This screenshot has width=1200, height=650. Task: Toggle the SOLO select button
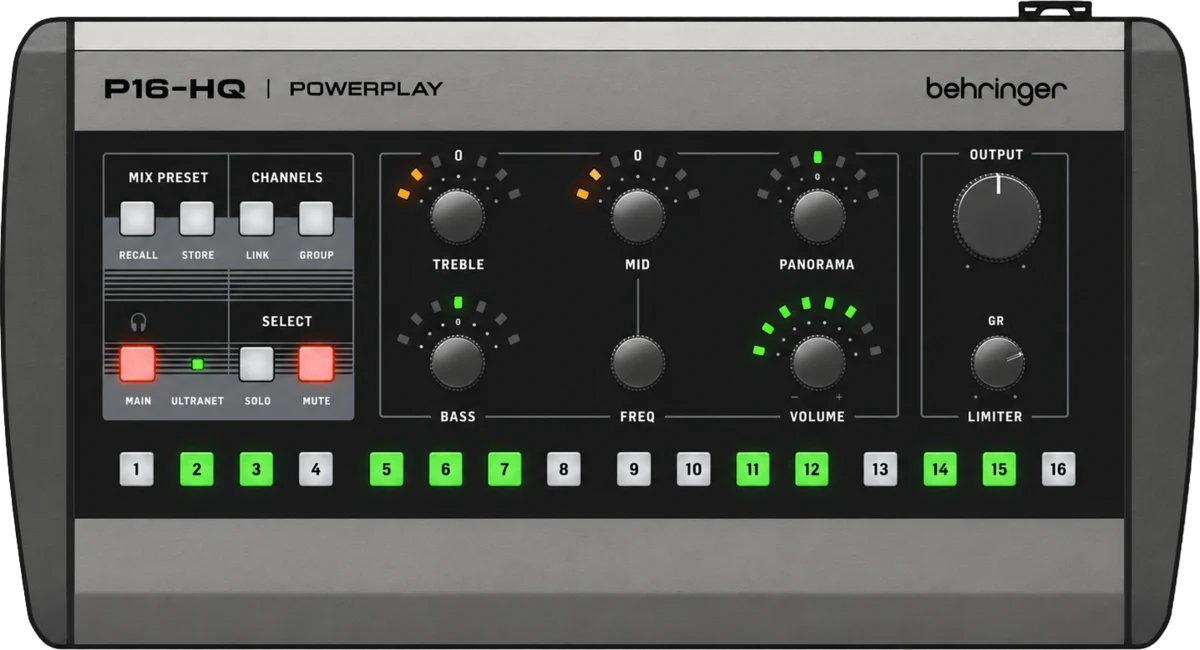coord(257,363)
